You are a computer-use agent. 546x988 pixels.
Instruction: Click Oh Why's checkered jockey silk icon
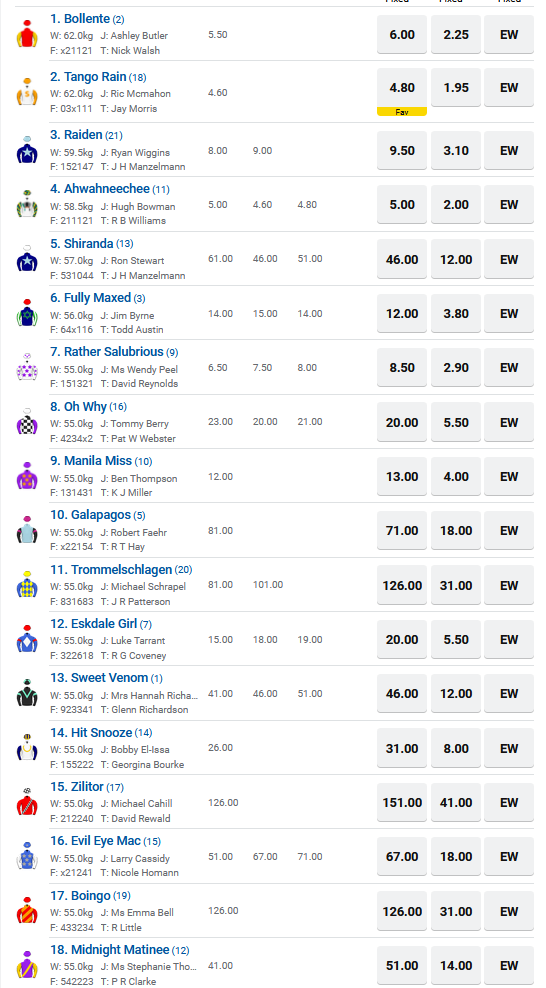click(x=27, y=422)
